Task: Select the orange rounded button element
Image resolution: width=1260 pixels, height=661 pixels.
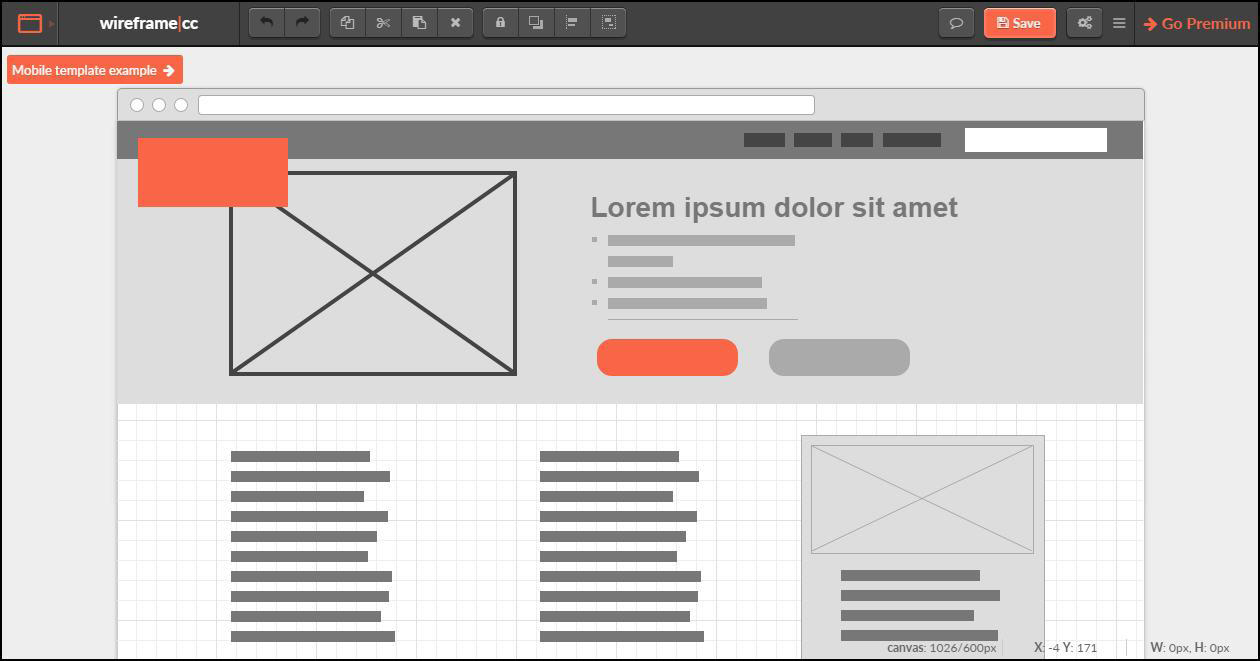Action: point(667,357)
